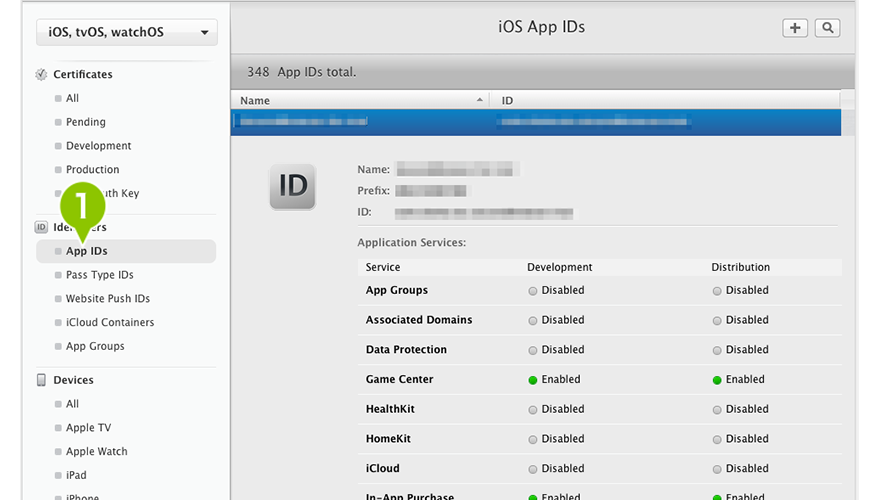
Task: Select App IDs in sidebar
Action: point(126,251)
